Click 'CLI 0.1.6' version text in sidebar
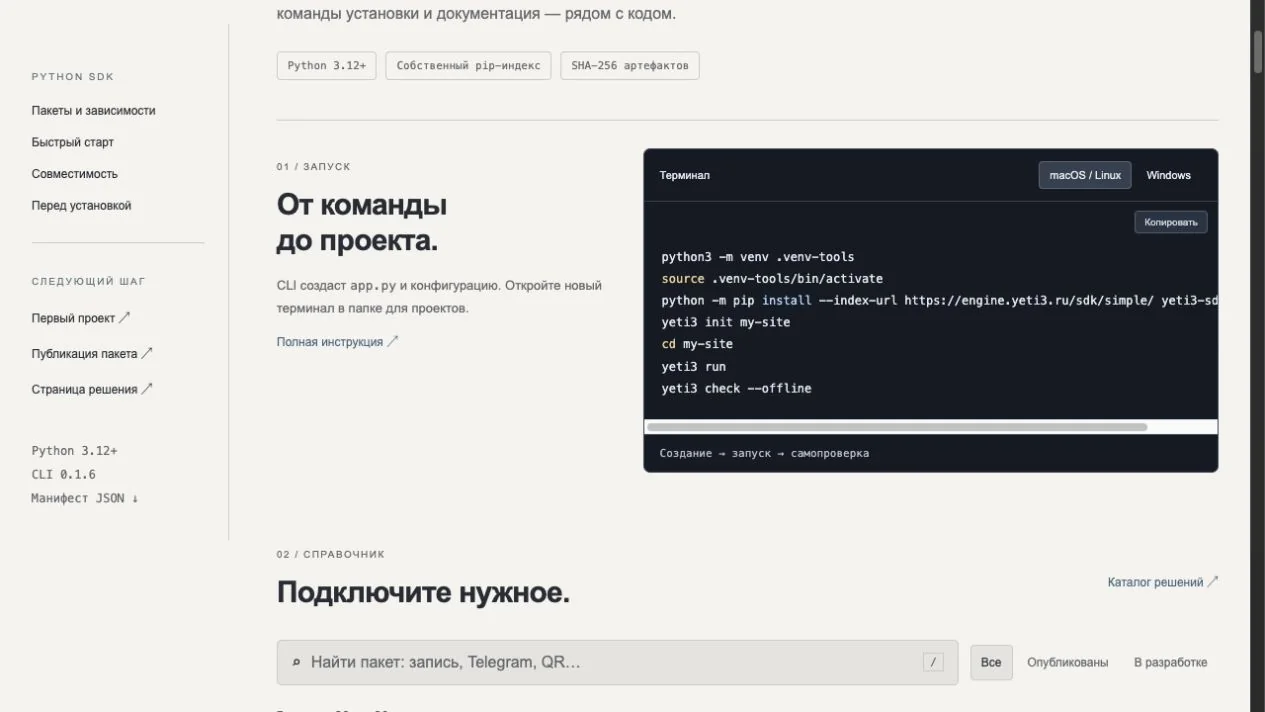 64,475
